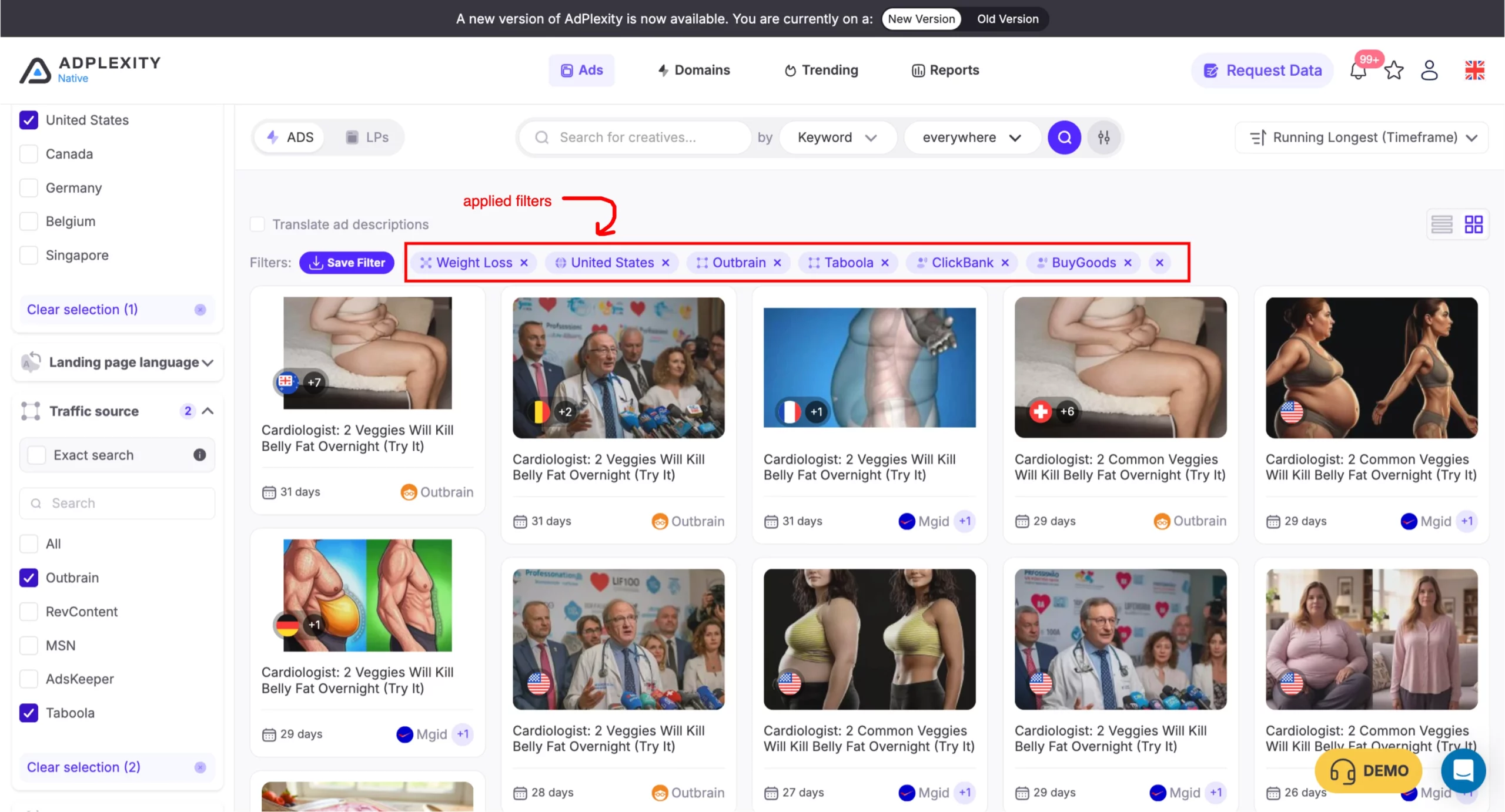Select the LPs view toggle
The height and width of the screenshot is (812, 1505).
click(367, 137)
